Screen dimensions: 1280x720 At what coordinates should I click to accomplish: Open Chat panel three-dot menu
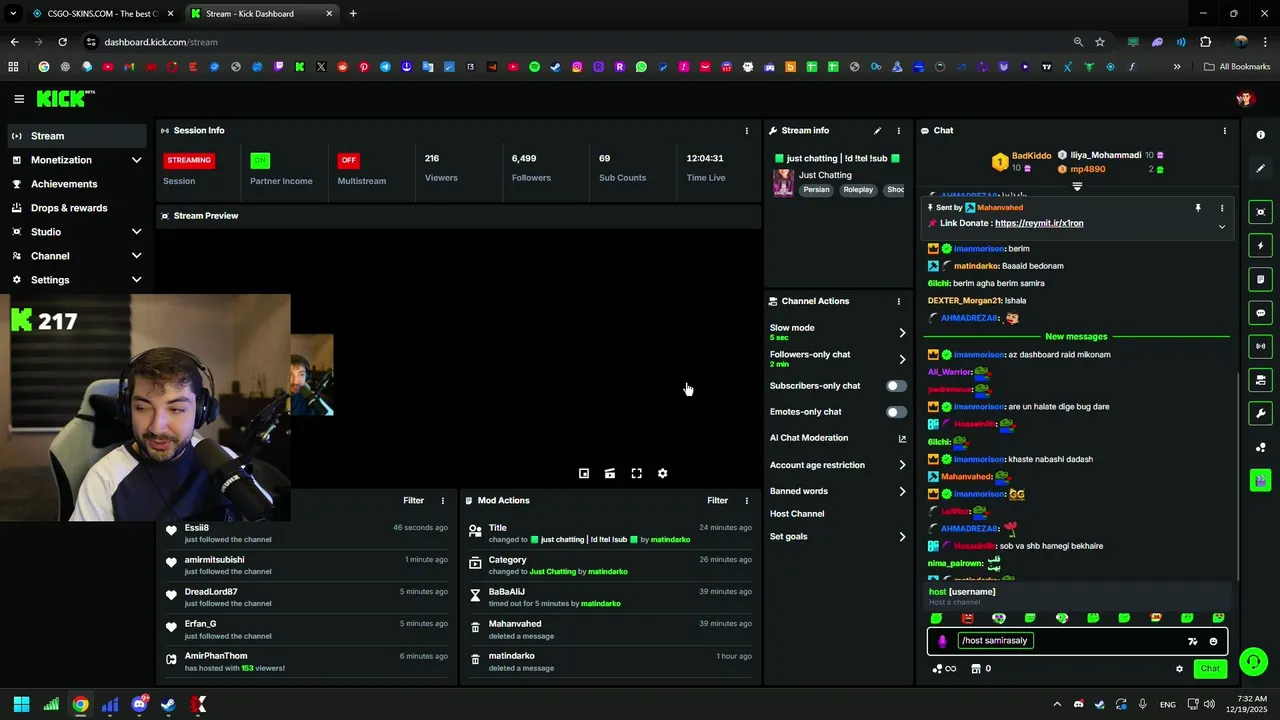[1225, 131]
